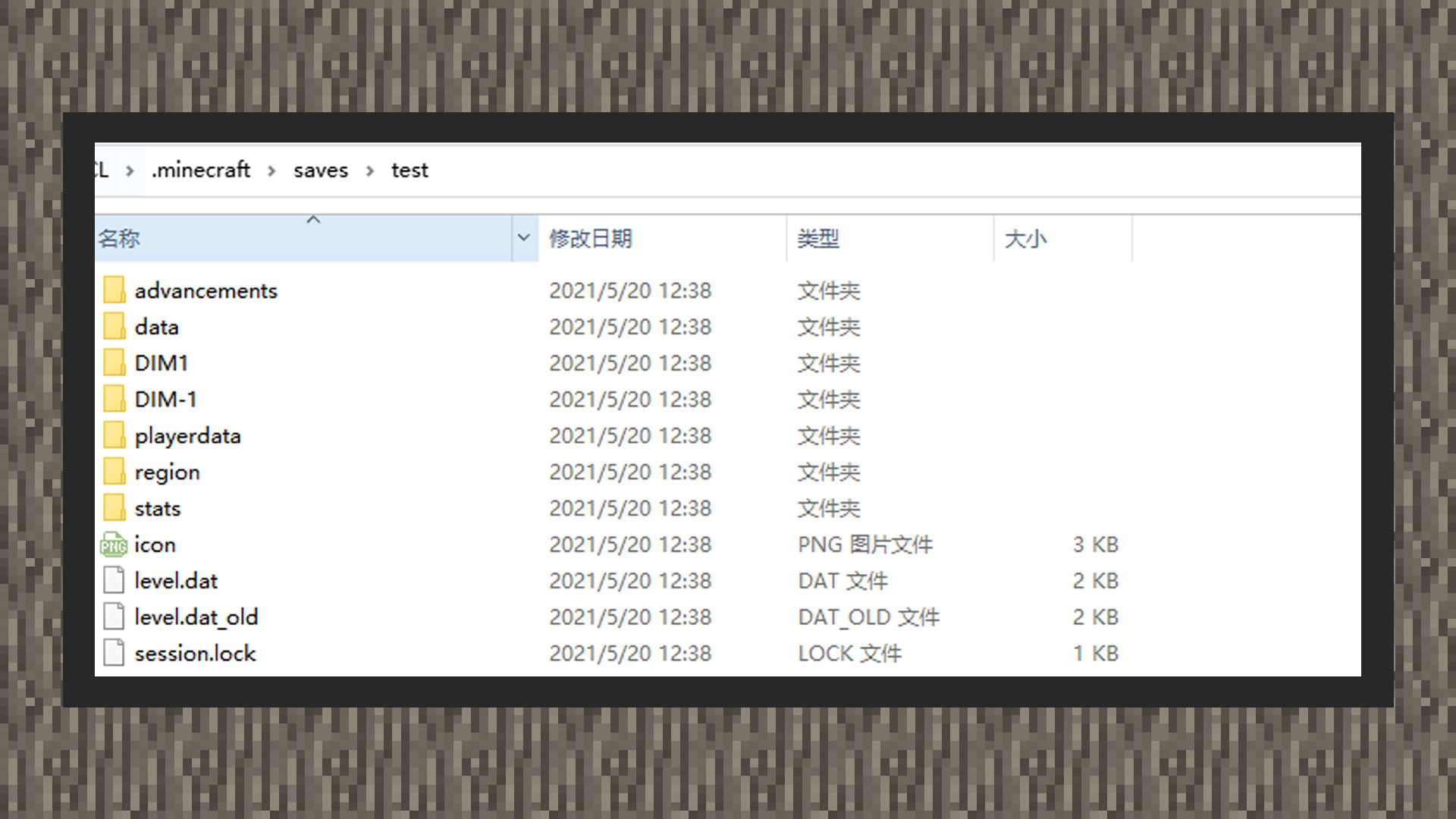Image resolution: width=1456 pixels, height=819 pixels.
Task: Select the playerdata folder name
Action: point(188,436)
